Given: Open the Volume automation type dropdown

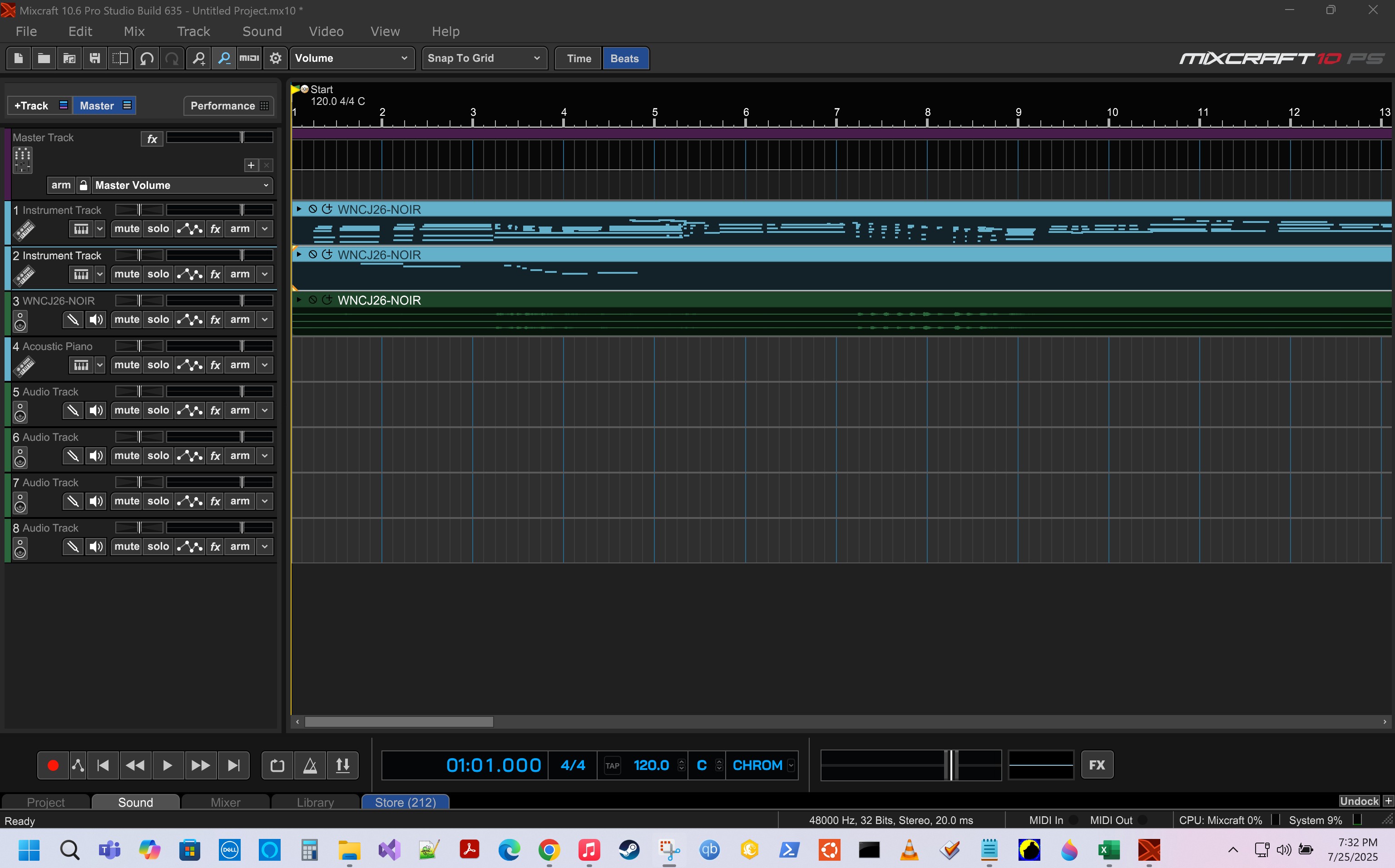Looking at the screenshot, I should [x=351, y=58].
